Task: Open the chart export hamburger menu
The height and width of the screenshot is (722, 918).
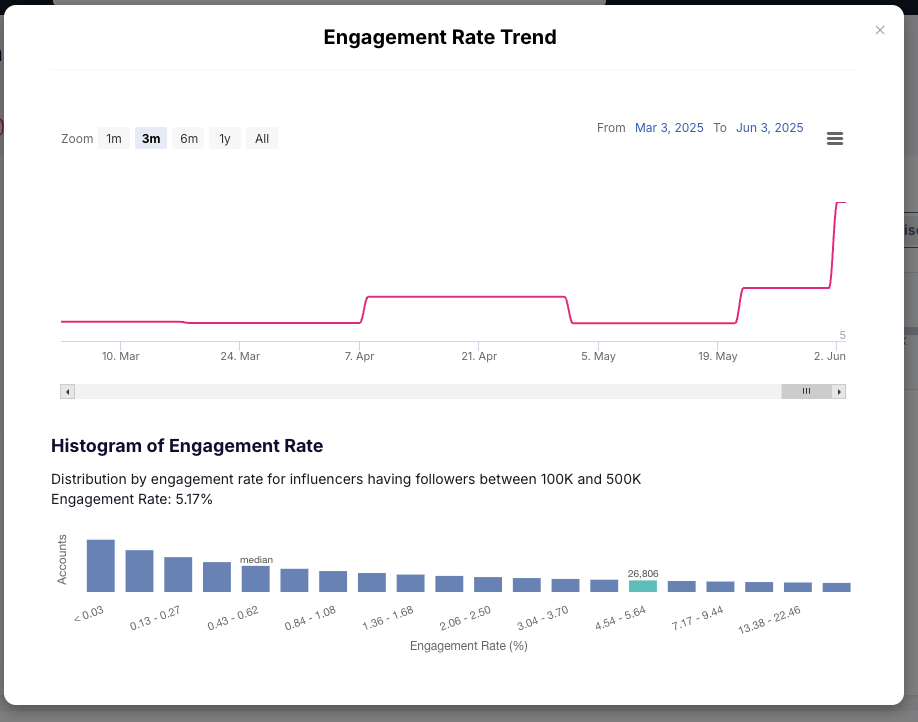Action: coord(835,138)
